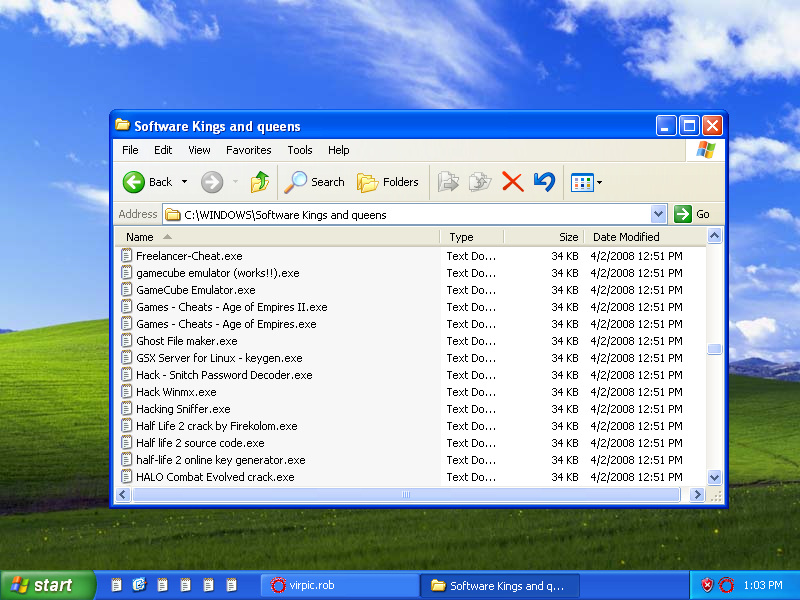Image resolution: width=800 pixels, height=600 pixels.
Task: Sort by the Size column header
Action: tap(544, 237)
